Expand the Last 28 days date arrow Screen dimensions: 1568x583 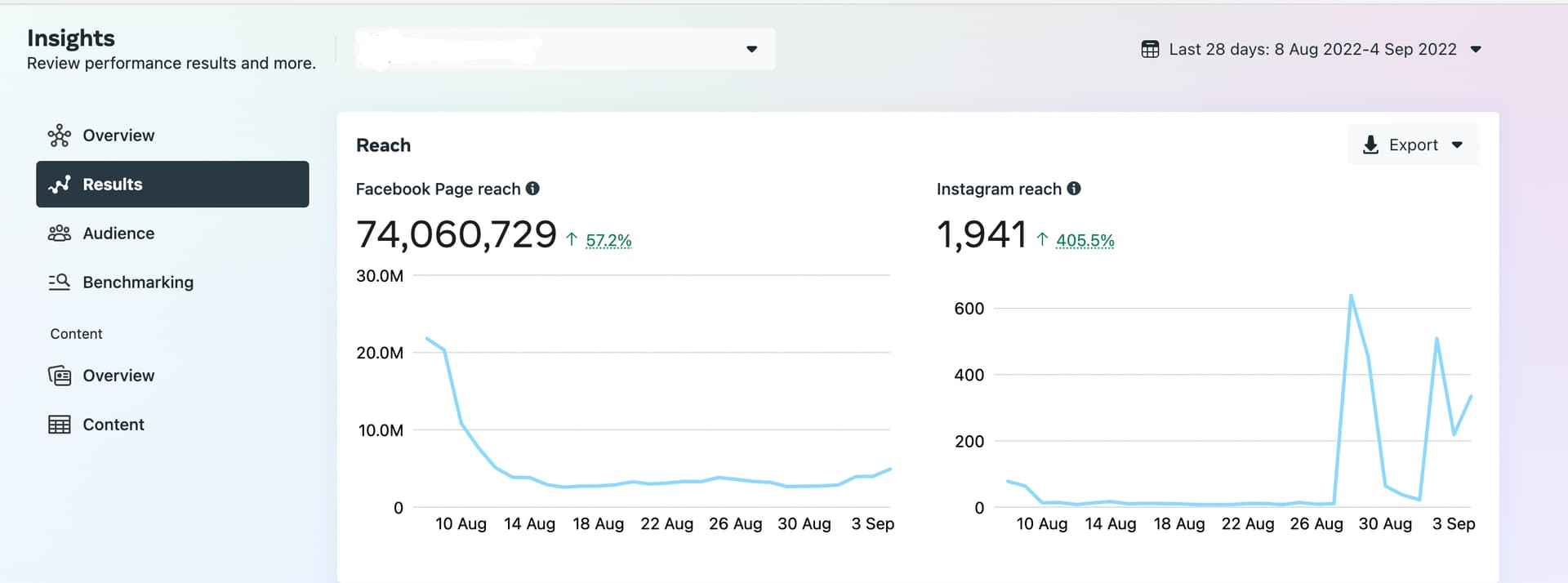pos(1476,49)
